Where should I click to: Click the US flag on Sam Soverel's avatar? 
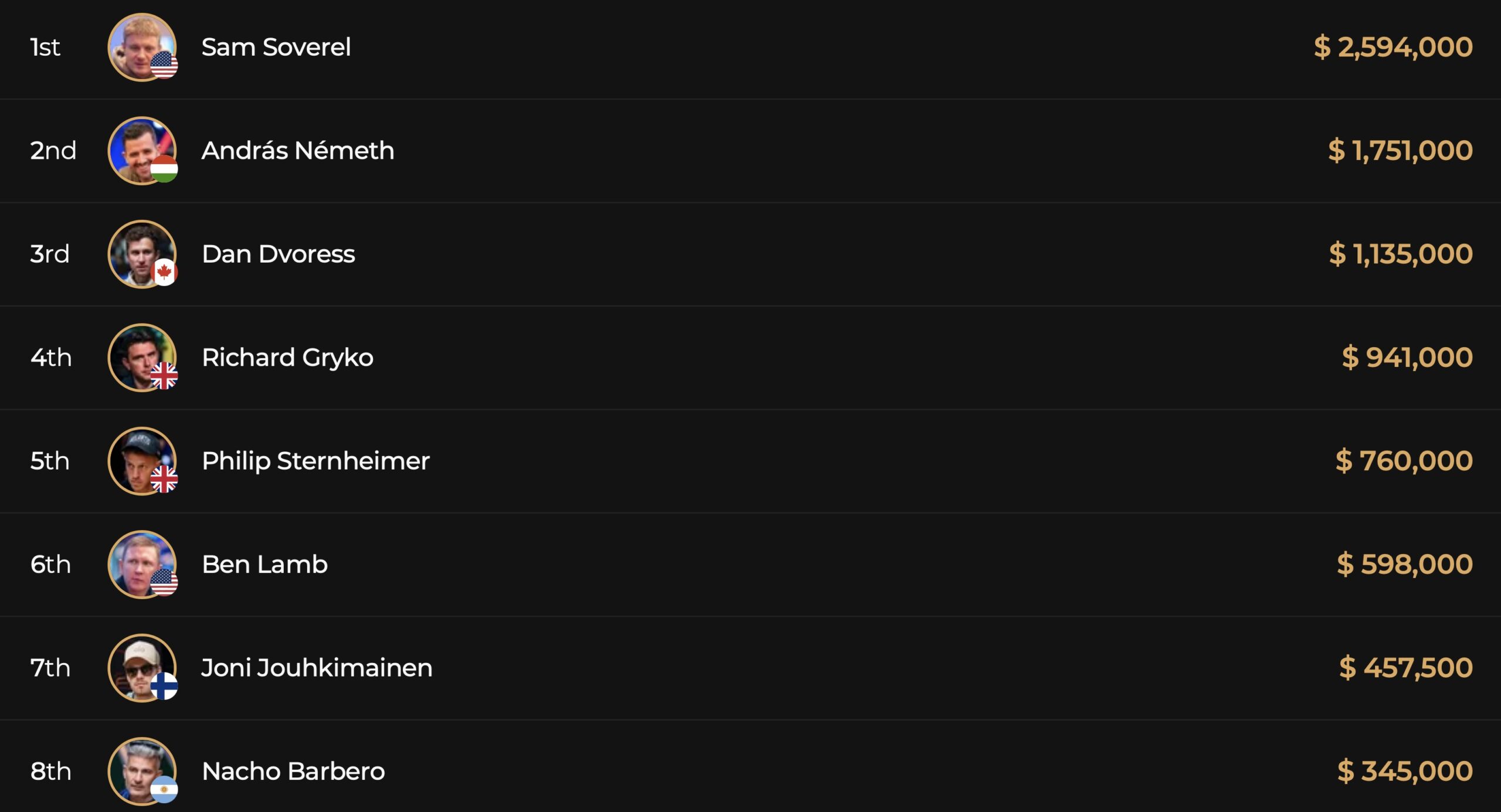pyautogui.click(x=164, y=65)
